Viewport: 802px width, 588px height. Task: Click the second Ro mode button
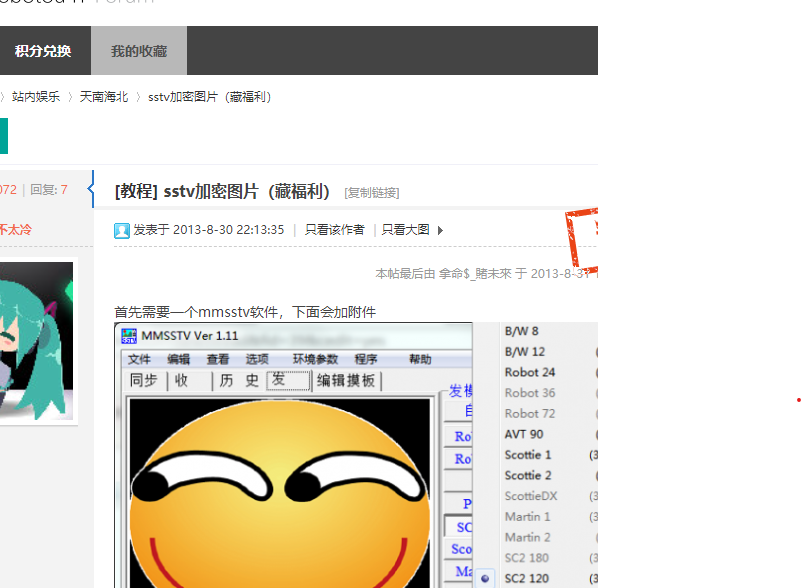[459, 459]
